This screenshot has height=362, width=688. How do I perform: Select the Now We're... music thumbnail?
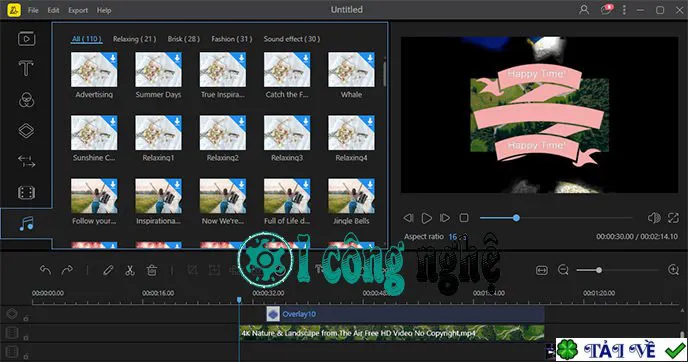222,196
